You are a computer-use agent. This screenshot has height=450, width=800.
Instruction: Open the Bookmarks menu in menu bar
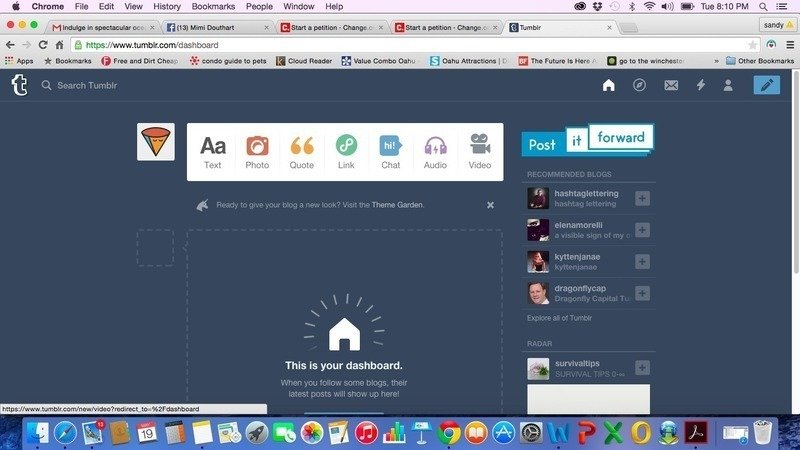point(213,6)
